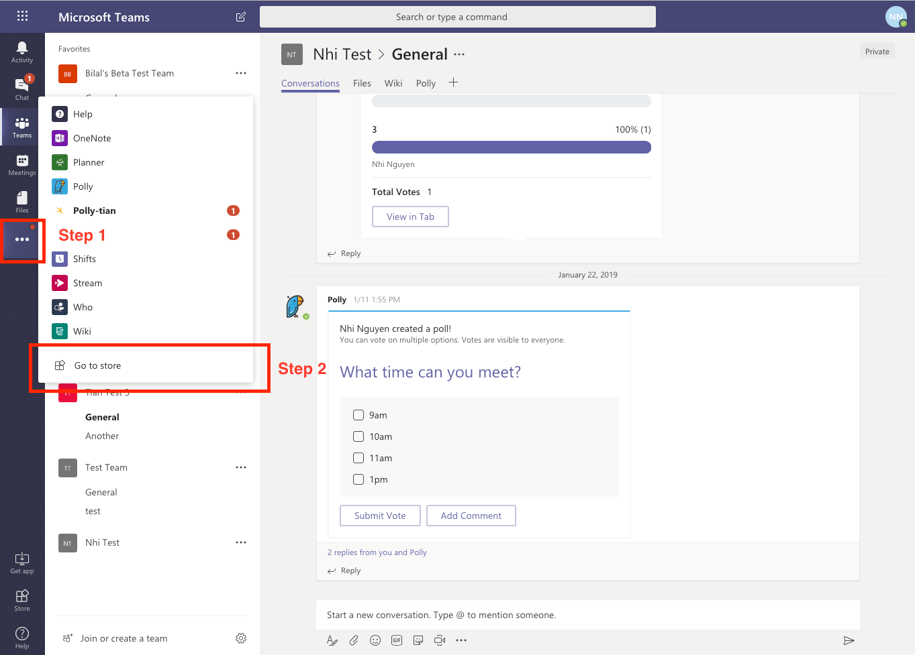Check the 11am poll option
This screenshot has width=915, height=655.
coord(358,458)
